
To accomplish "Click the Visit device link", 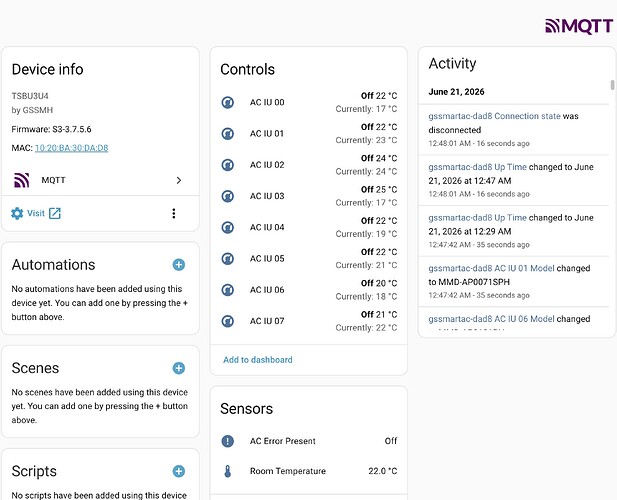I will [x=36, y=213].
